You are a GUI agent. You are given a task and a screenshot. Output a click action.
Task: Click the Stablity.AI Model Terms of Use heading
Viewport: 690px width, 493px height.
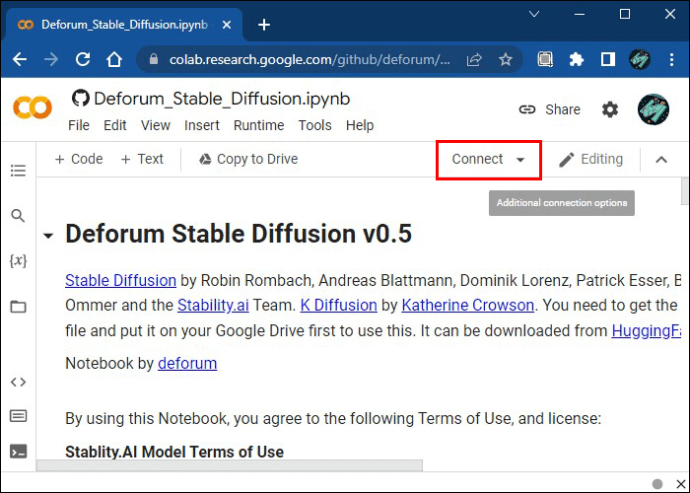pyautogui.click(x=174, y=452)
